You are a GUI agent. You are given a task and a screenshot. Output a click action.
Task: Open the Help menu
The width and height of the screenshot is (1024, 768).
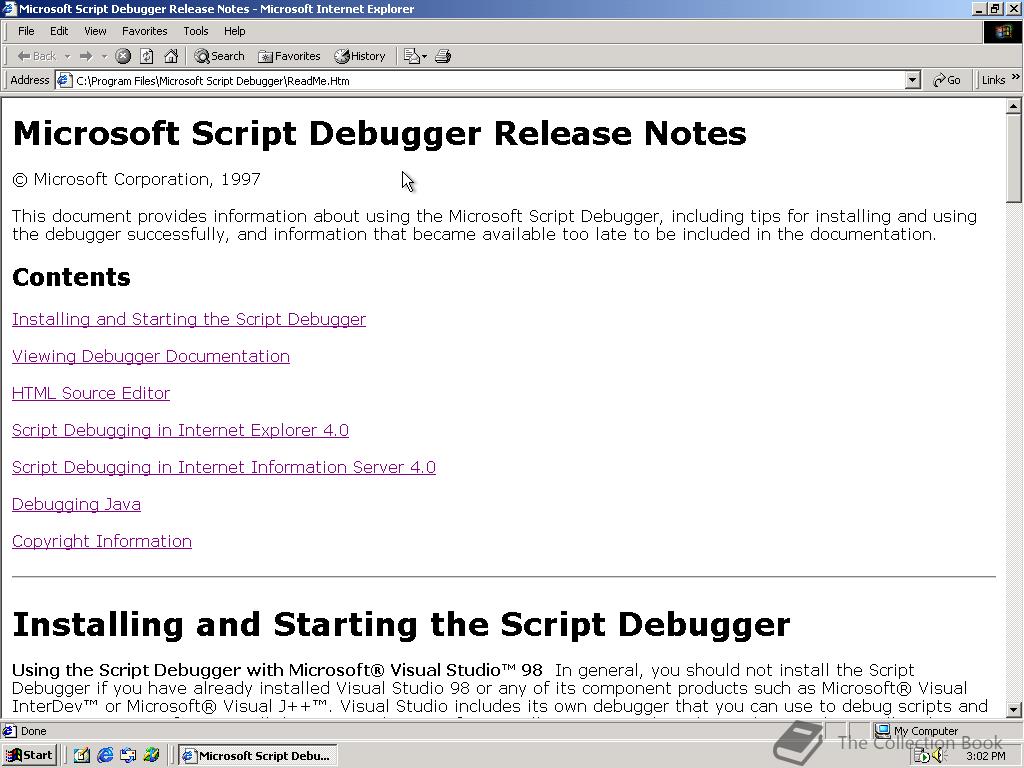[234, 31]
